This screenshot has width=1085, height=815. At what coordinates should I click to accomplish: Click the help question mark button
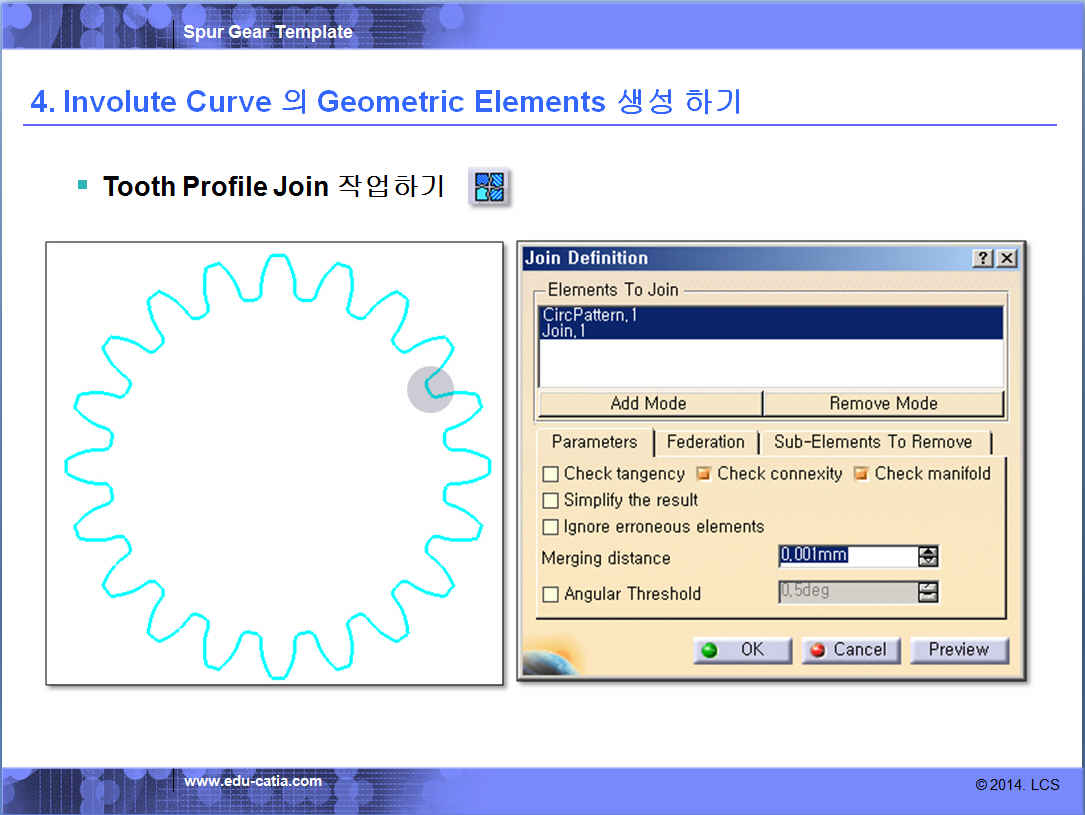(x=983, y=259)
